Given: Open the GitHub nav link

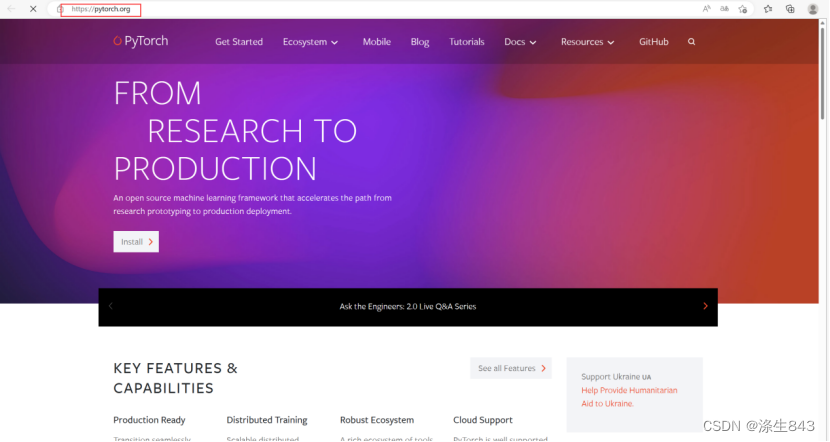Looking at the screenshot, I should pos(653,42).
